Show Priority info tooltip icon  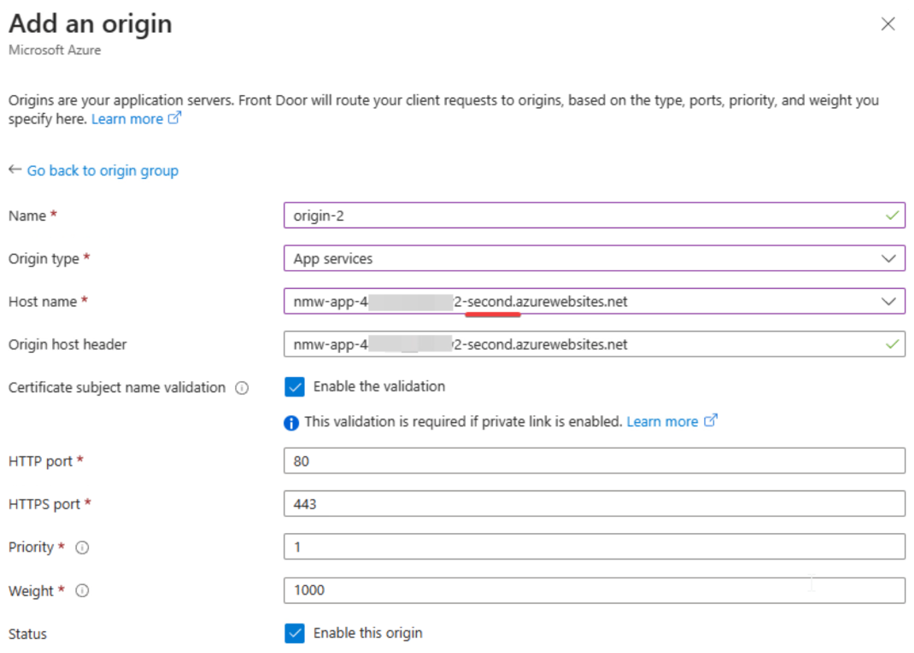pos(82,547)
